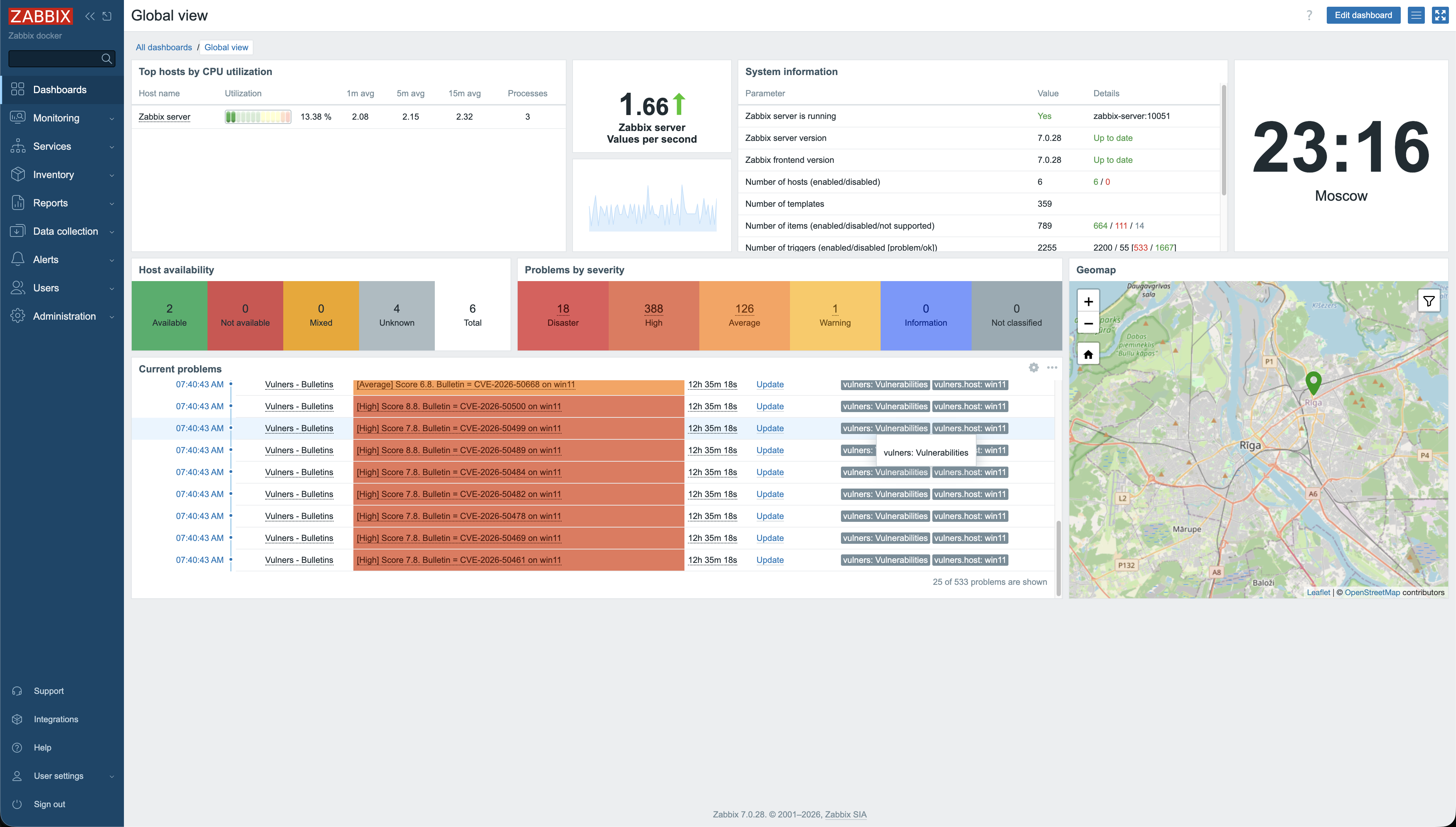Open Reports section in sidebar
Viewport: 1456px width, 827px height.
click(x=62, y=203)
